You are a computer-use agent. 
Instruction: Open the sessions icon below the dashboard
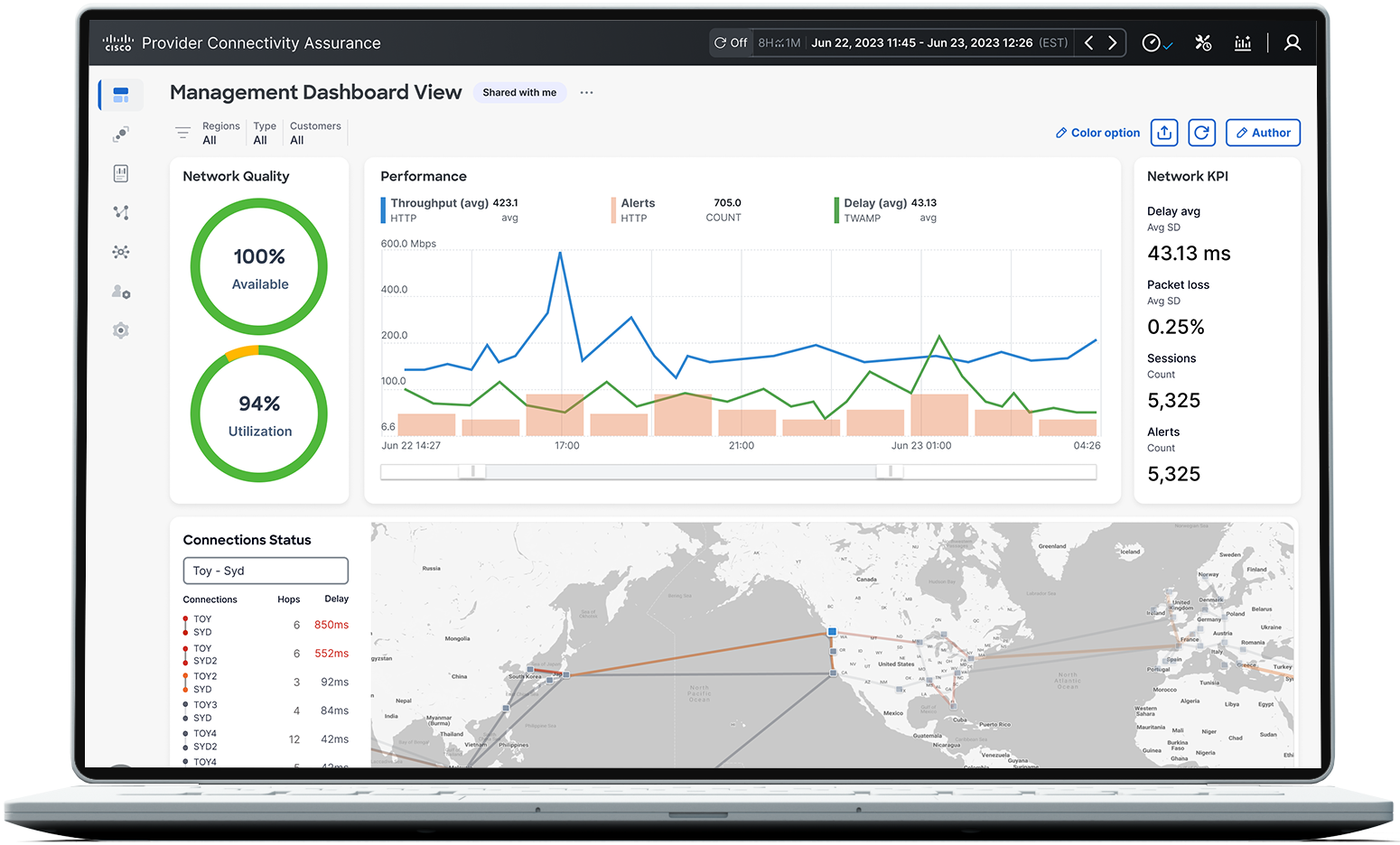[x=120, y=134]
